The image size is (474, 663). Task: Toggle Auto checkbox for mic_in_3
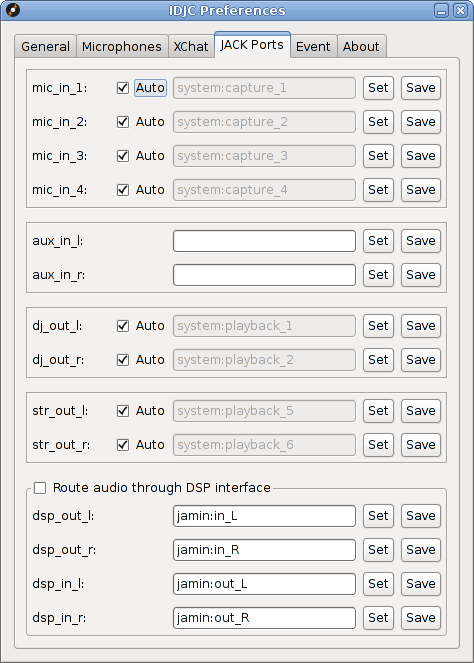[x=123, y=156]
